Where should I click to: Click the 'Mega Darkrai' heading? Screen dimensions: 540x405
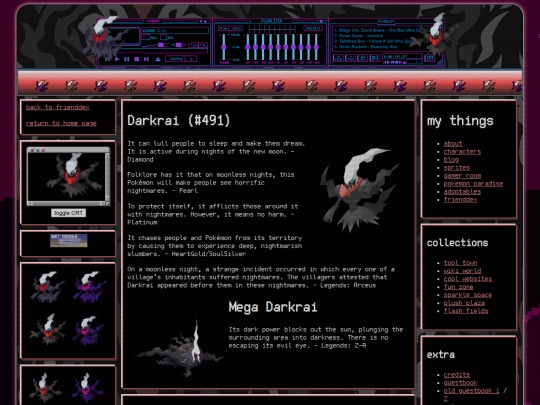[272, 307]
